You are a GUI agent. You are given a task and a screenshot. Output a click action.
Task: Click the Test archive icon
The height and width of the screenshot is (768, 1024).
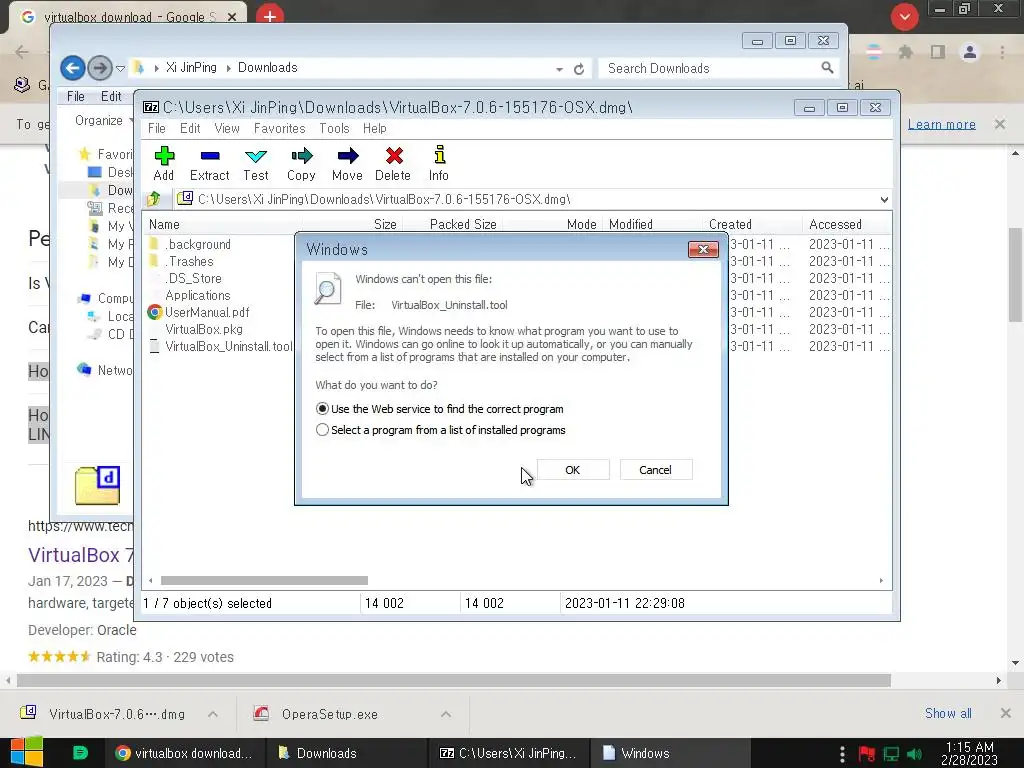pyautogui.click(x=255, y=155)
